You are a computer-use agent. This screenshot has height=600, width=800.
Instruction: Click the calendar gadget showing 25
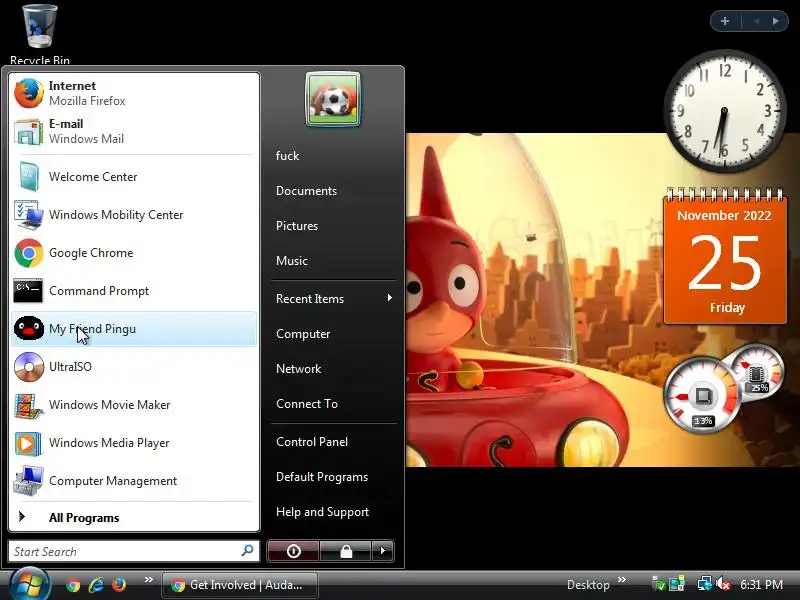click(724, 255)
